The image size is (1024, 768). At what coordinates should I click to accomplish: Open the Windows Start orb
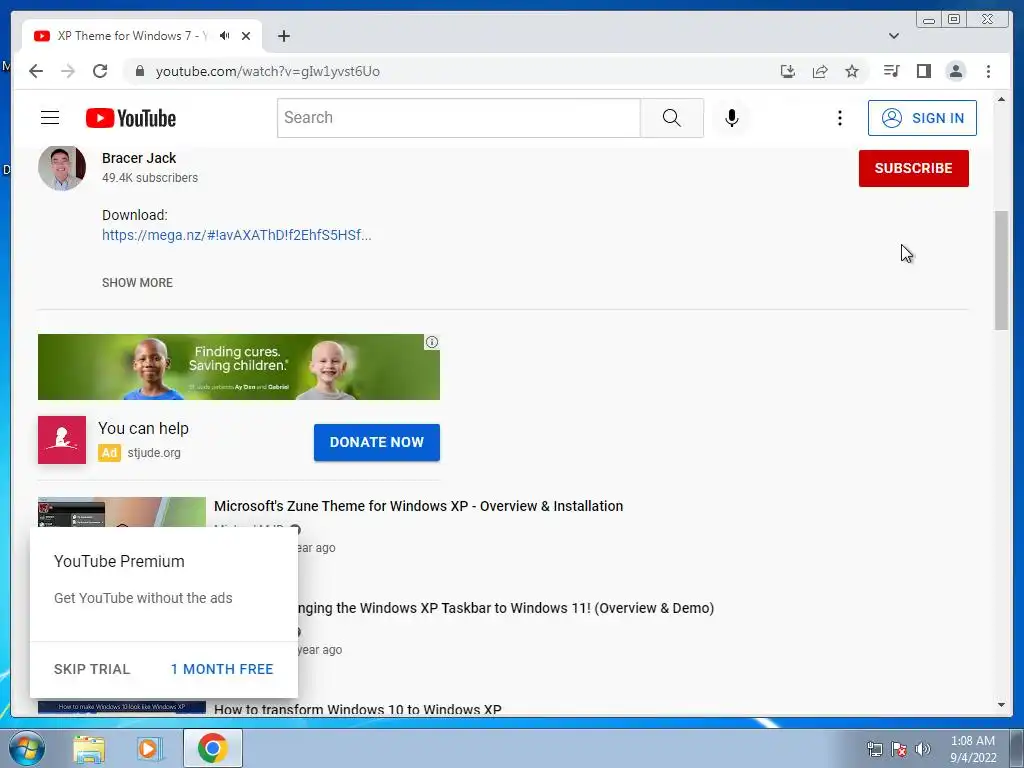coord(27,748)
